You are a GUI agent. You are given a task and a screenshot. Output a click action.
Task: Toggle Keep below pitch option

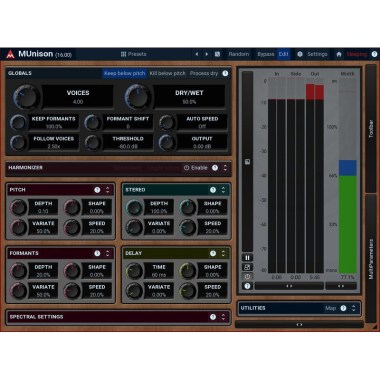pyautogui.click(x=124, y=73)
